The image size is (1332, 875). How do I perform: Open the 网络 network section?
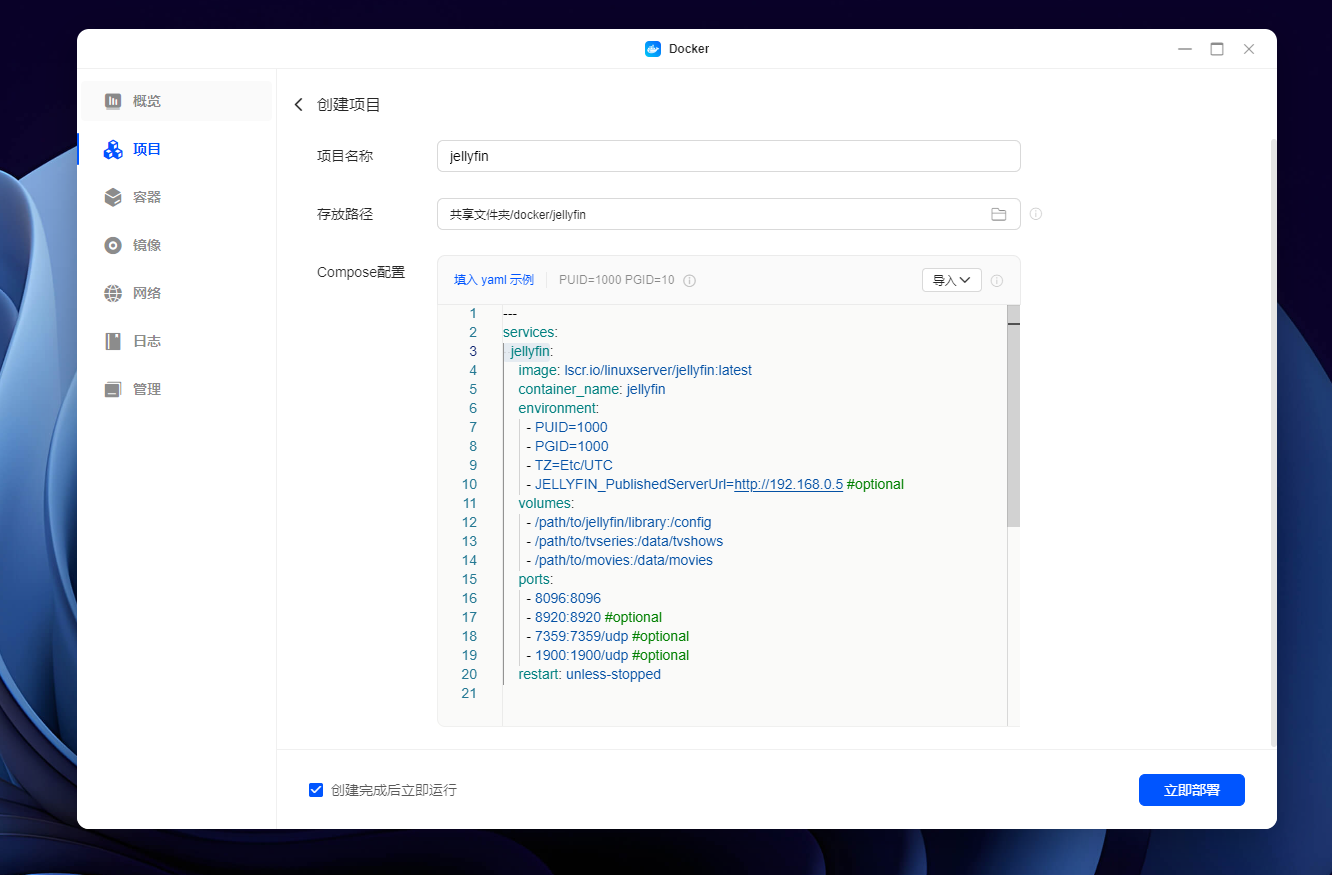(176, 293)
